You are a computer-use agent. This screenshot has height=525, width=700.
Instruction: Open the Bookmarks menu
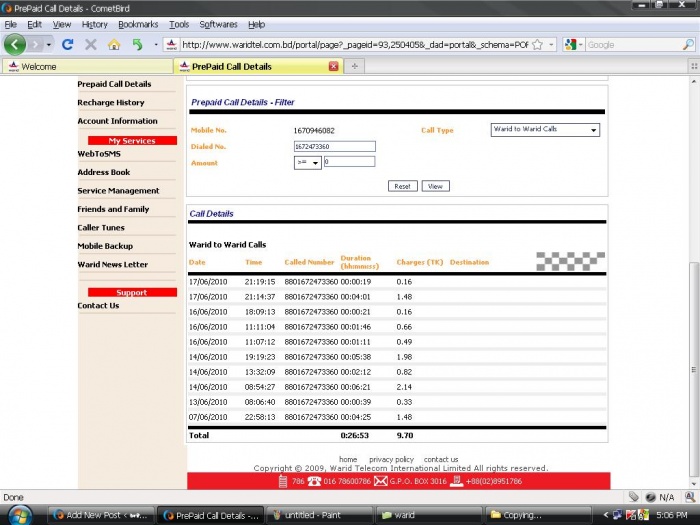138,24
